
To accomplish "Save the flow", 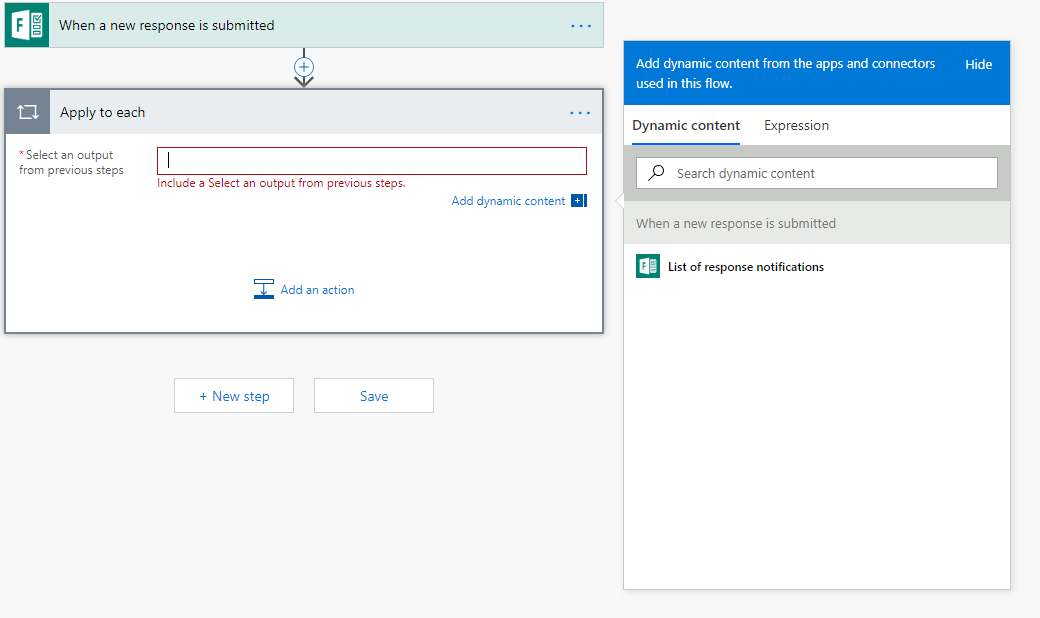I will pos(374,396).
